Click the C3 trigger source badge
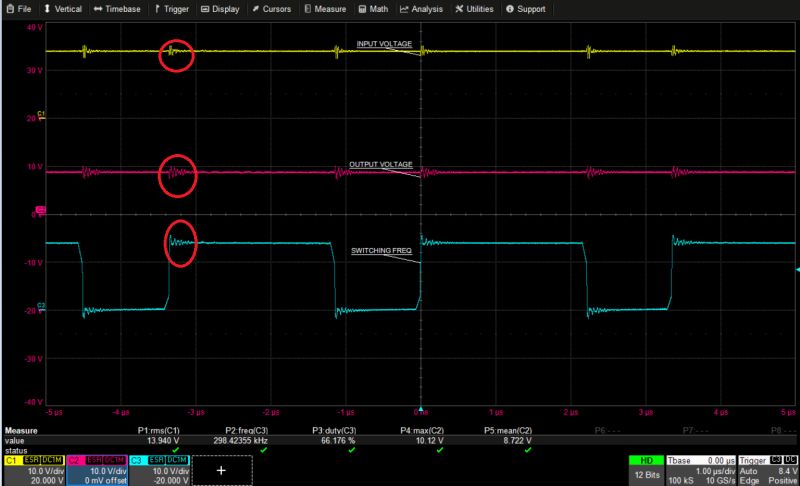 pyautogui.click(x=776, y=460)
